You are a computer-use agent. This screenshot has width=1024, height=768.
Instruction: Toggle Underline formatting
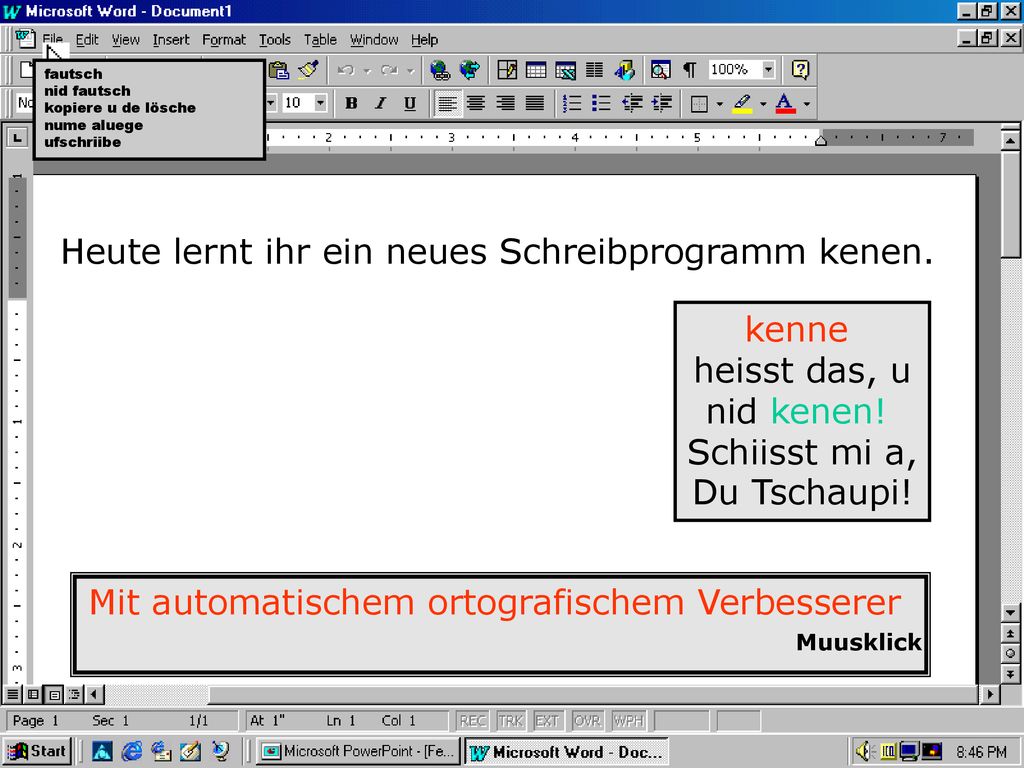coord(409,103)
